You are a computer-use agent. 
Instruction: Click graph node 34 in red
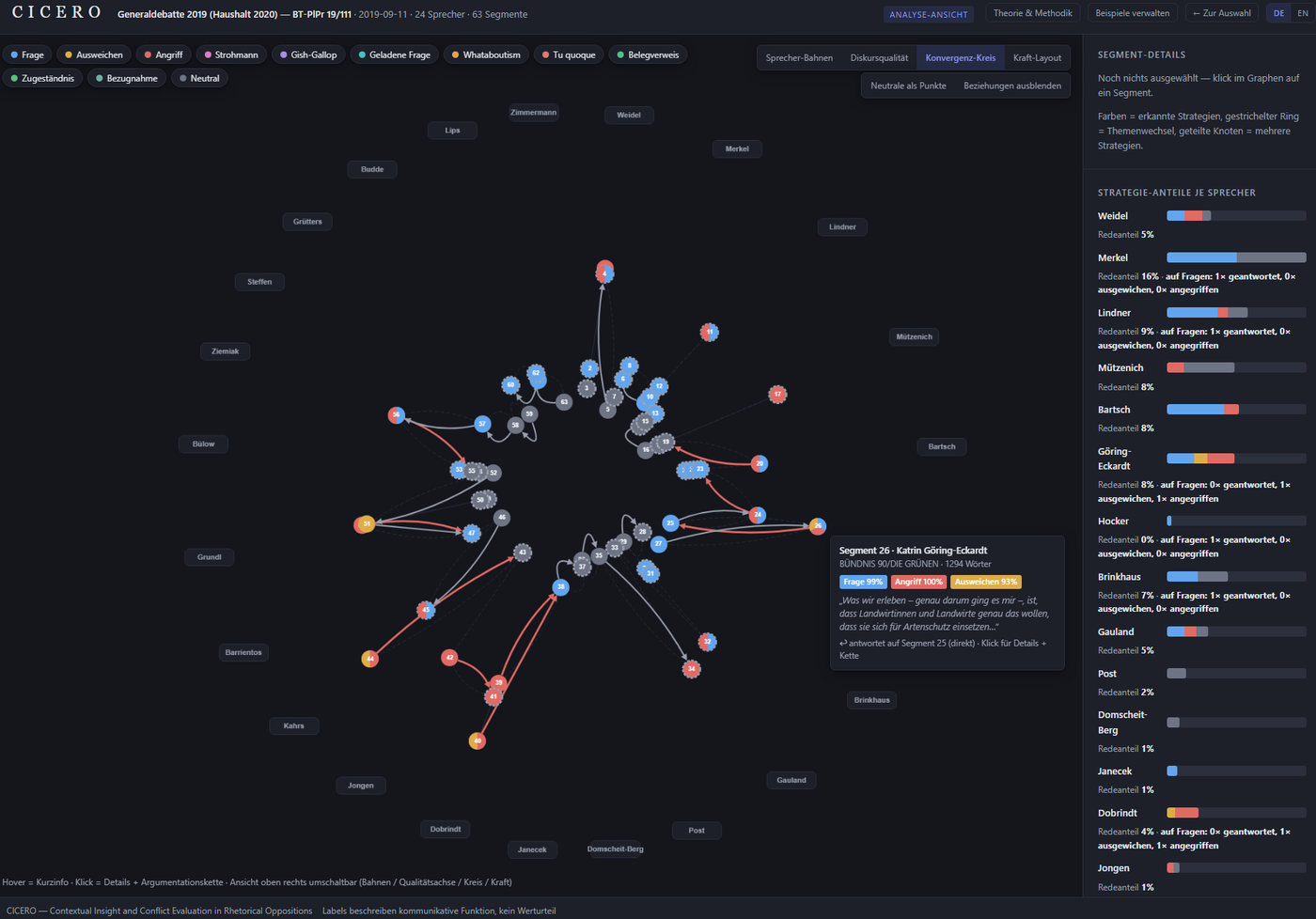point(692,669)
